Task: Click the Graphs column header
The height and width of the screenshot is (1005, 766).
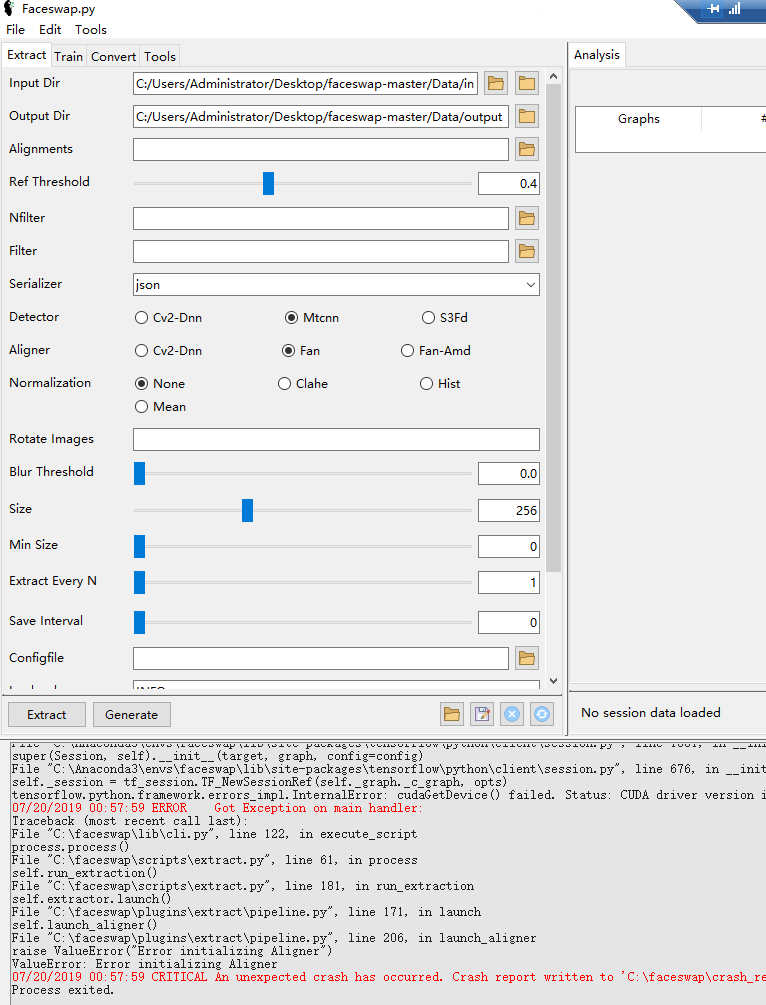Action: (638, 119)
